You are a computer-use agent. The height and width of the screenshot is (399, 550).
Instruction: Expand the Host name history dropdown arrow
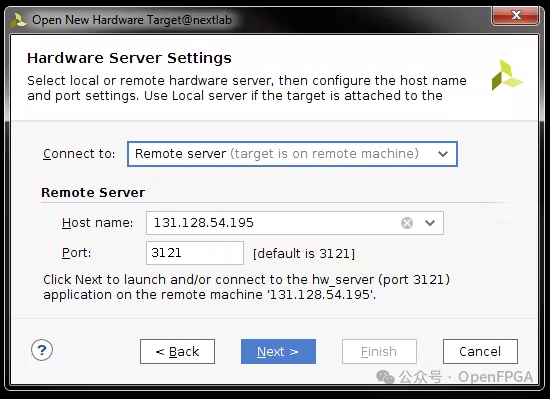430,223
